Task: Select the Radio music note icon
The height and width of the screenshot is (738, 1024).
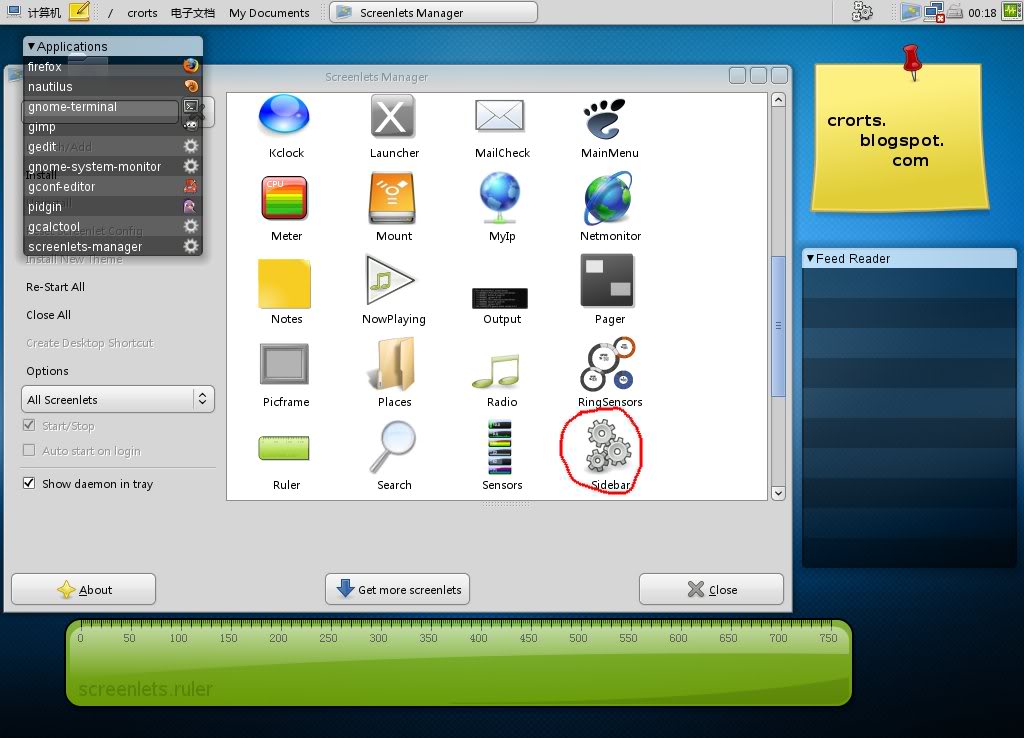Action: [496, 371]
